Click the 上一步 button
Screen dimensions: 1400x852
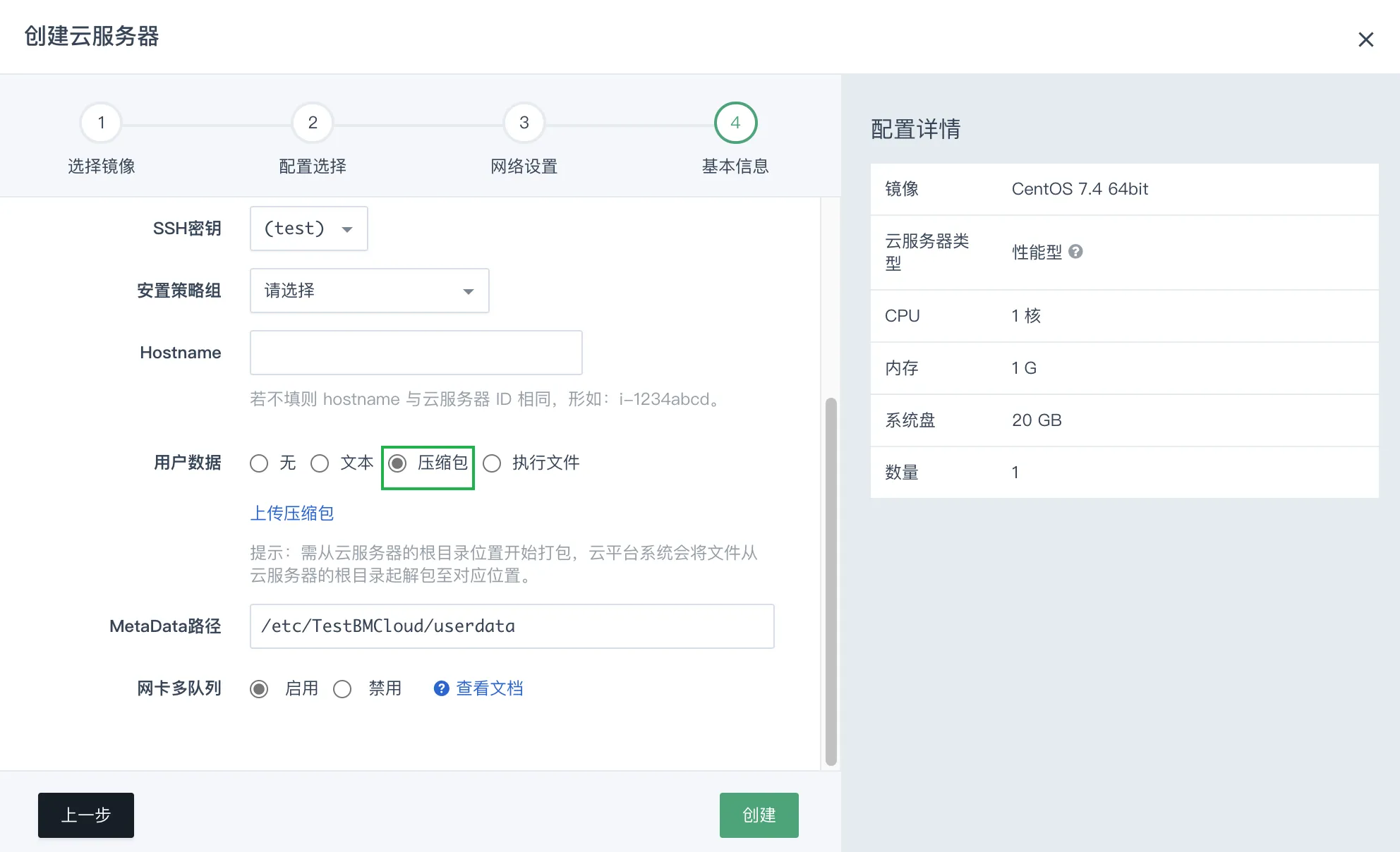tap(85, 815)
